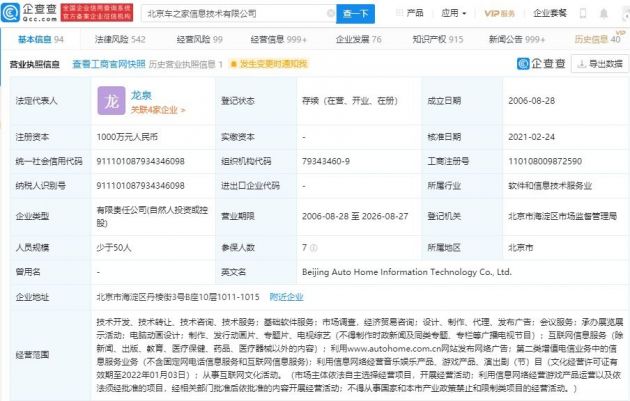Image resolution: width=630 pixels, height=401 pixels.
Task: Click the 导出数据 export button
Action: pos(600,64)
